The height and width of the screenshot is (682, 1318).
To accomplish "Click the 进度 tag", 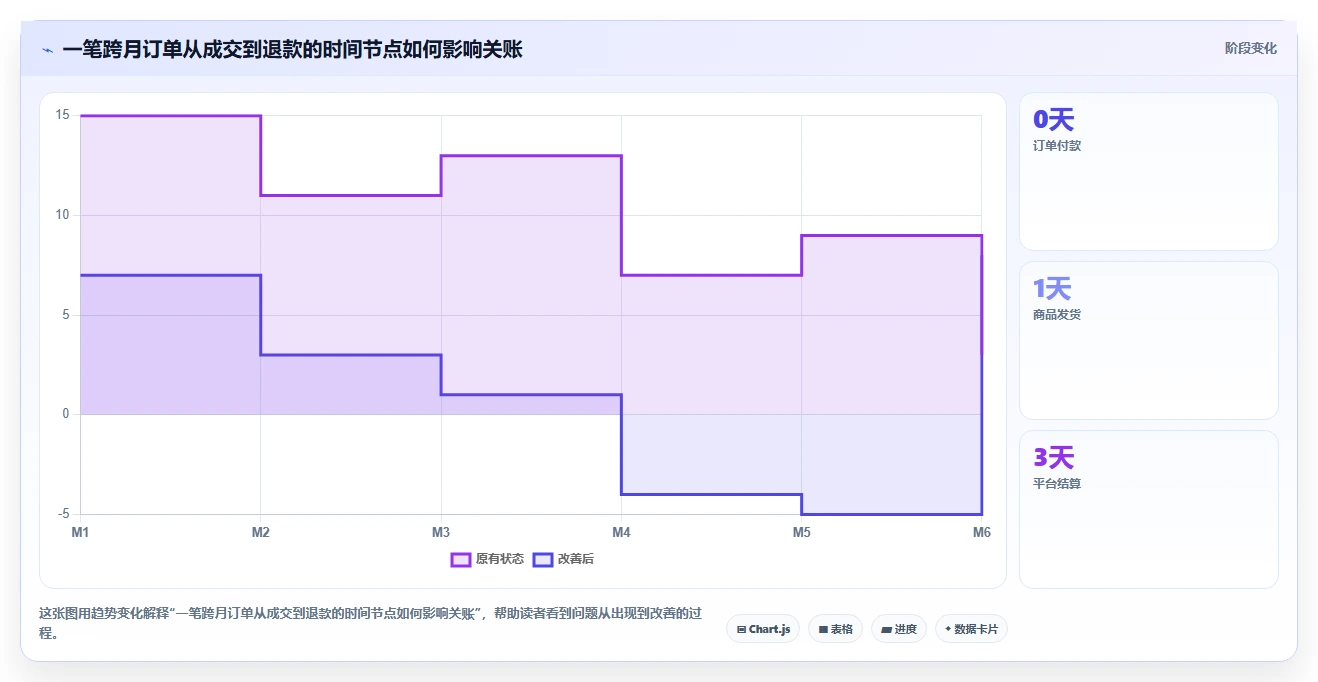I will [899, 629].
